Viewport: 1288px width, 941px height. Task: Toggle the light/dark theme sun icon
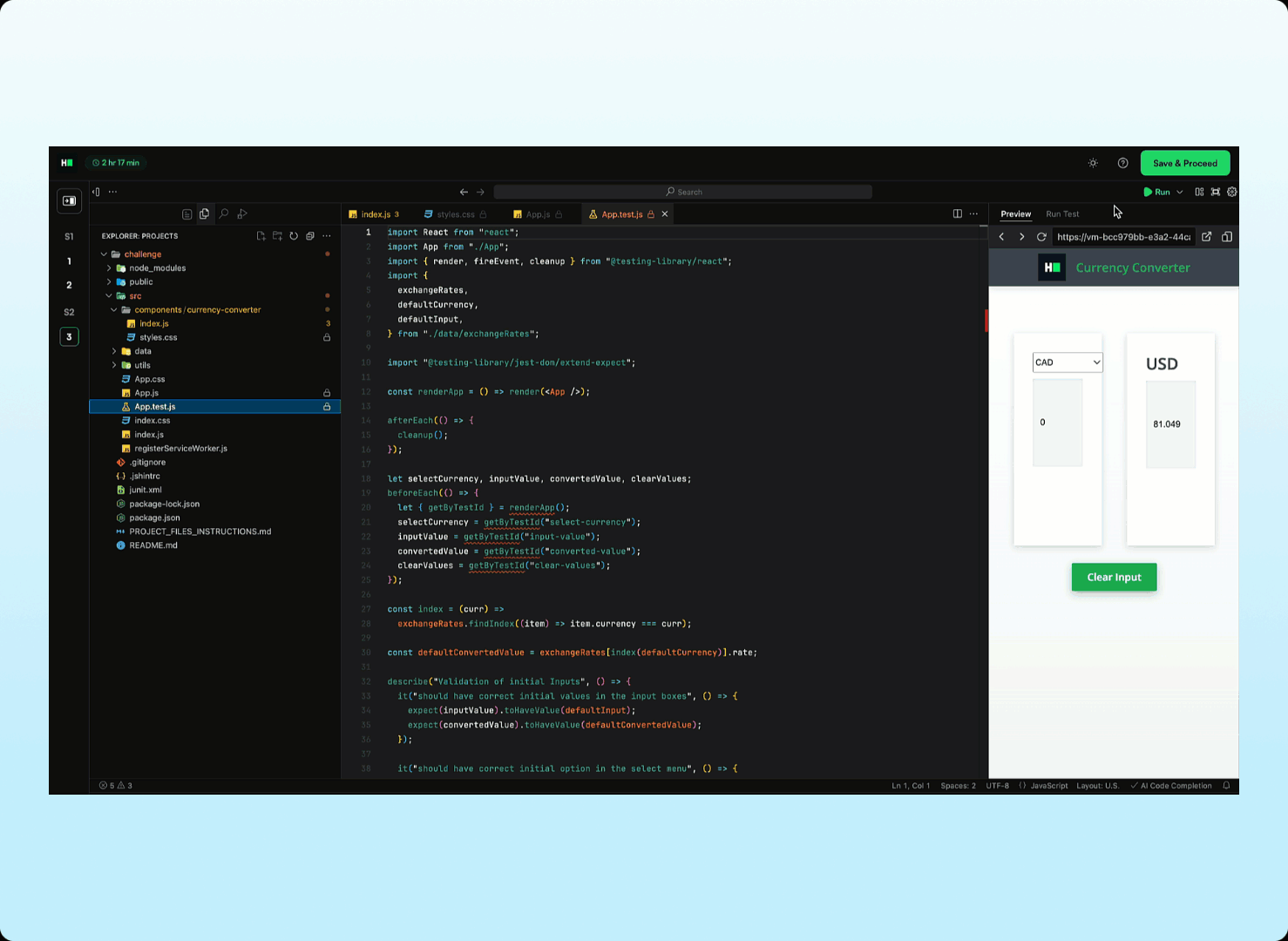1093,163
